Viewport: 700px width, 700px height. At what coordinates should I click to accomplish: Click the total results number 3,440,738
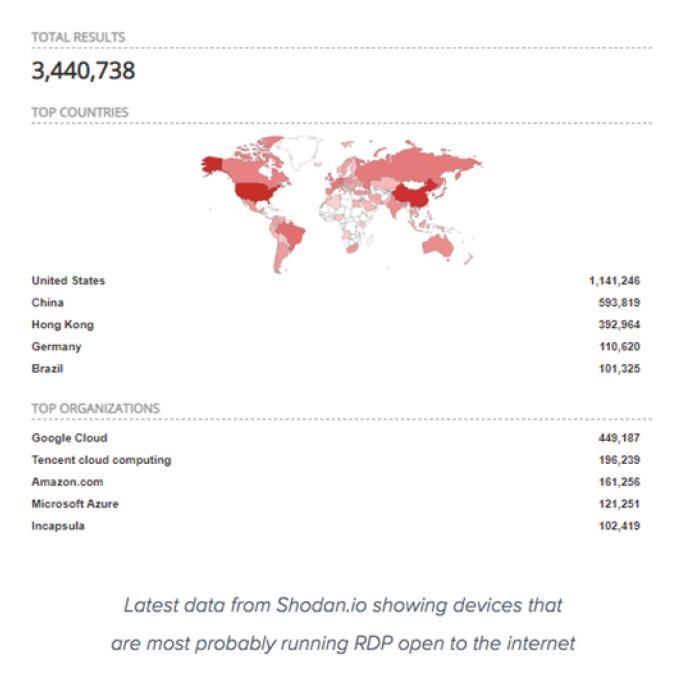tap(83, 71)
